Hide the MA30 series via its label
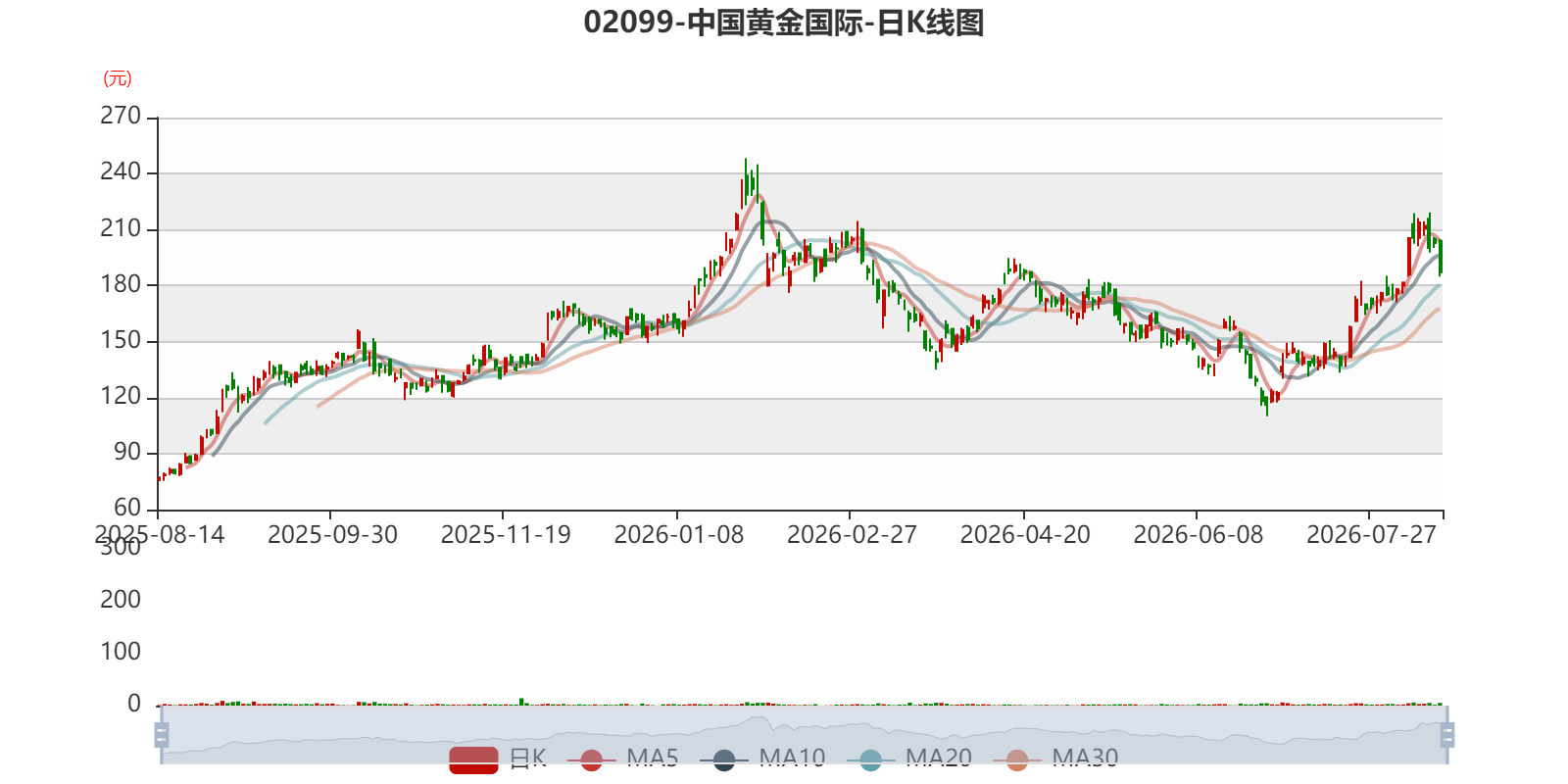The width and height of the screenshot is (1568, 784). pos(1085,758)
